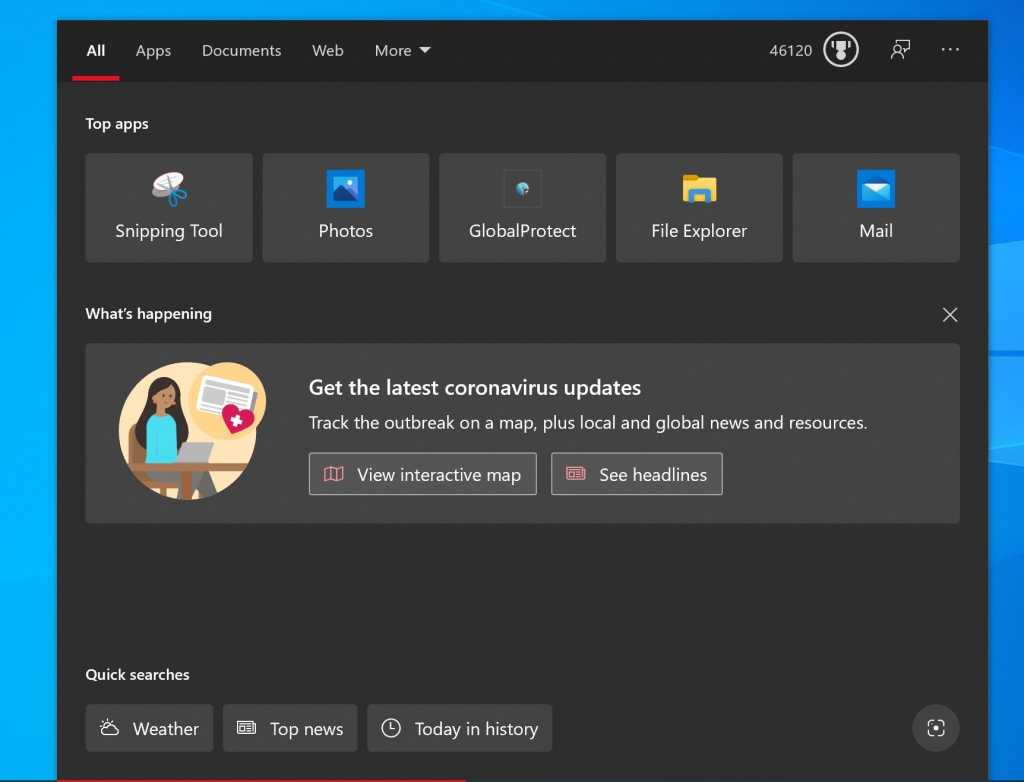
Task: Open the GlobalProtect app tile
Action: coord(522,208)
